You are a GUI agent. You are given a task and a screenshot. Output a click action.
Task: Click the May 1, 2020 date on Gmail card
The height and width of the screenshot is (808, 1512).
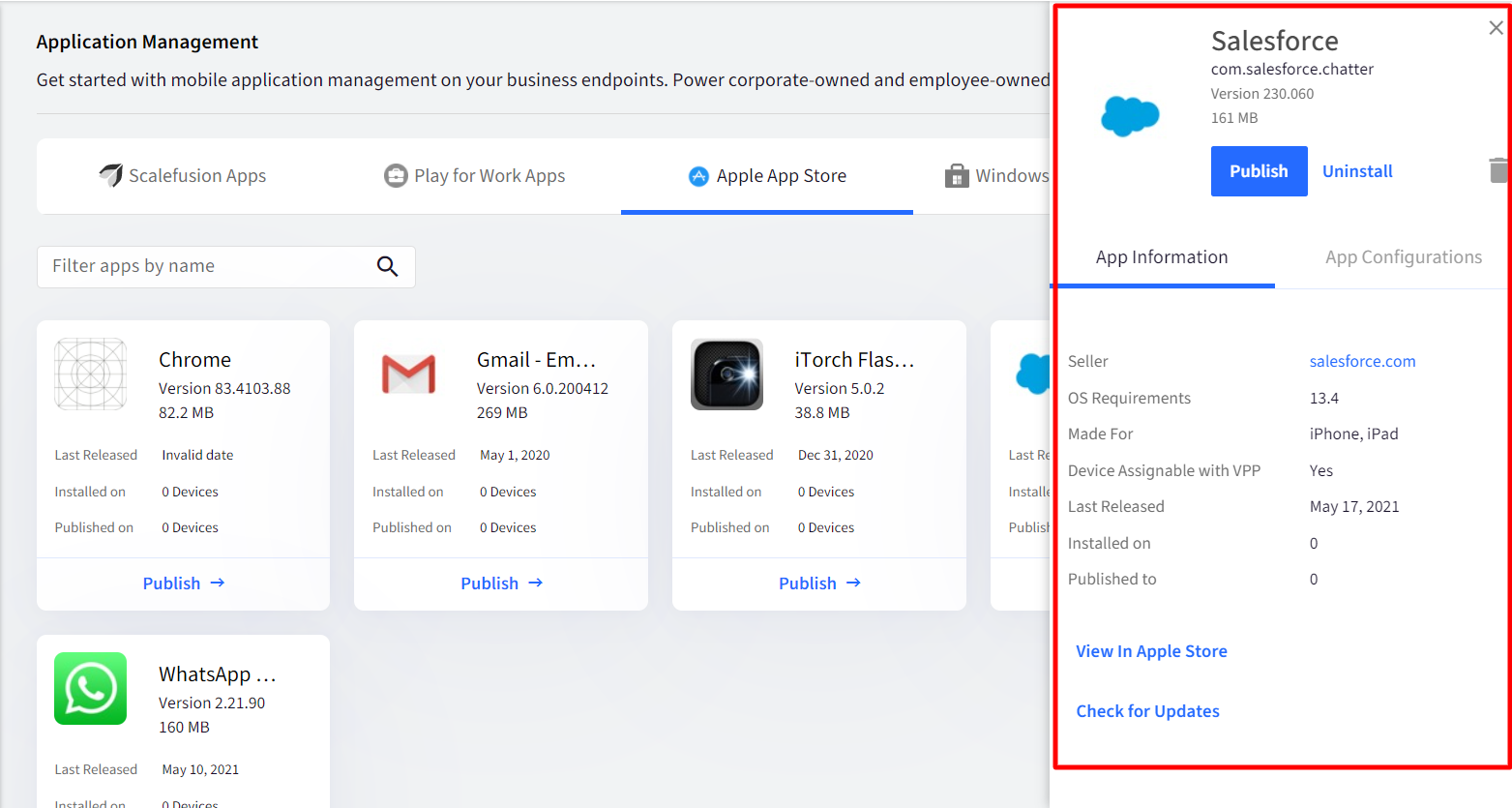[515, 455]
